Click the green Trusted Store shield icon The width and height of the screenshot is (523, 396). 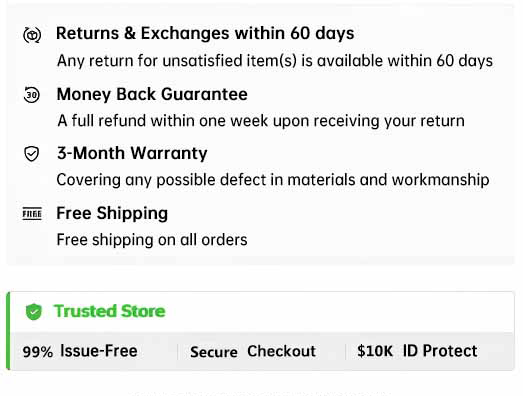click(34, 312)
